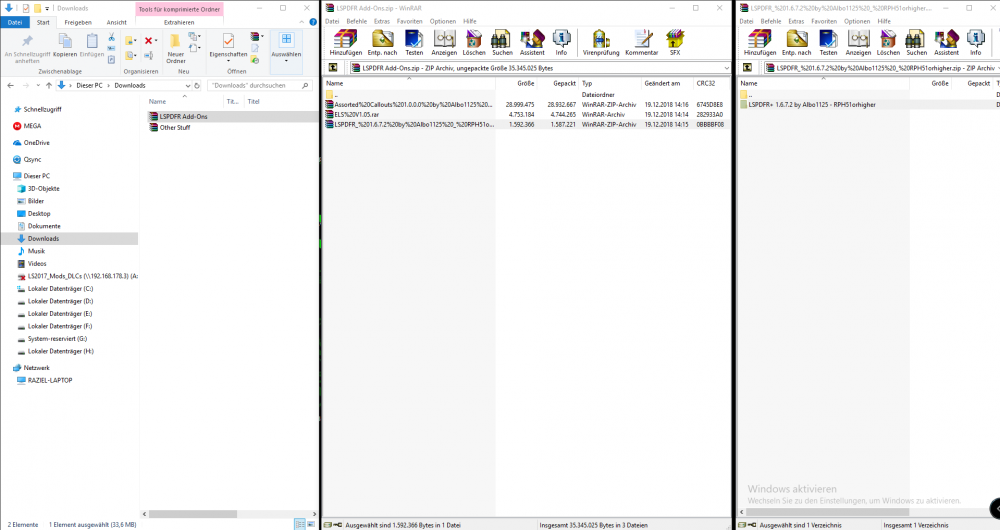Image resolution: width=1000 pixels, height=530 pixels.
Task: Switch to Ansicht tab in Explorer
Action: [x=117, y=22]
